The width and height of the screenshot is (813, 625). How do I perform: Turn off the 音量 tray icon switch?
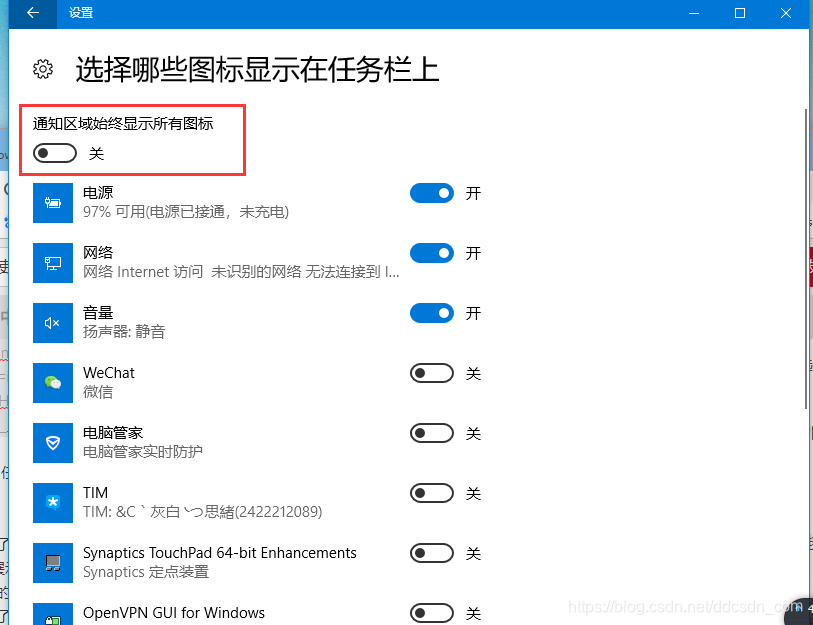click(x=432, y=313)
